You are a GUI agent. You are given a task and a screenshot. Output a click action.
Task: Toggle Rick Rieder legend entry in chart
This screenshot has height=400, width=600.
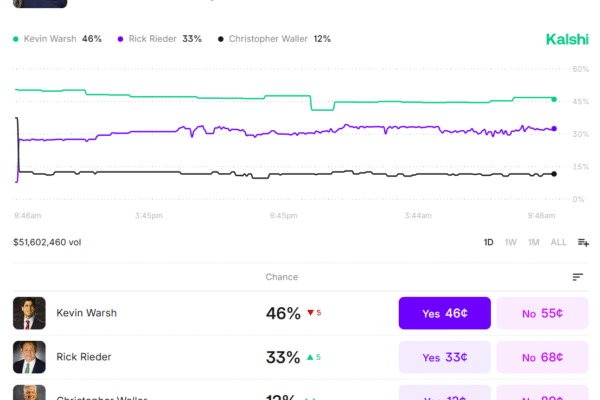(x=159, y=39)
